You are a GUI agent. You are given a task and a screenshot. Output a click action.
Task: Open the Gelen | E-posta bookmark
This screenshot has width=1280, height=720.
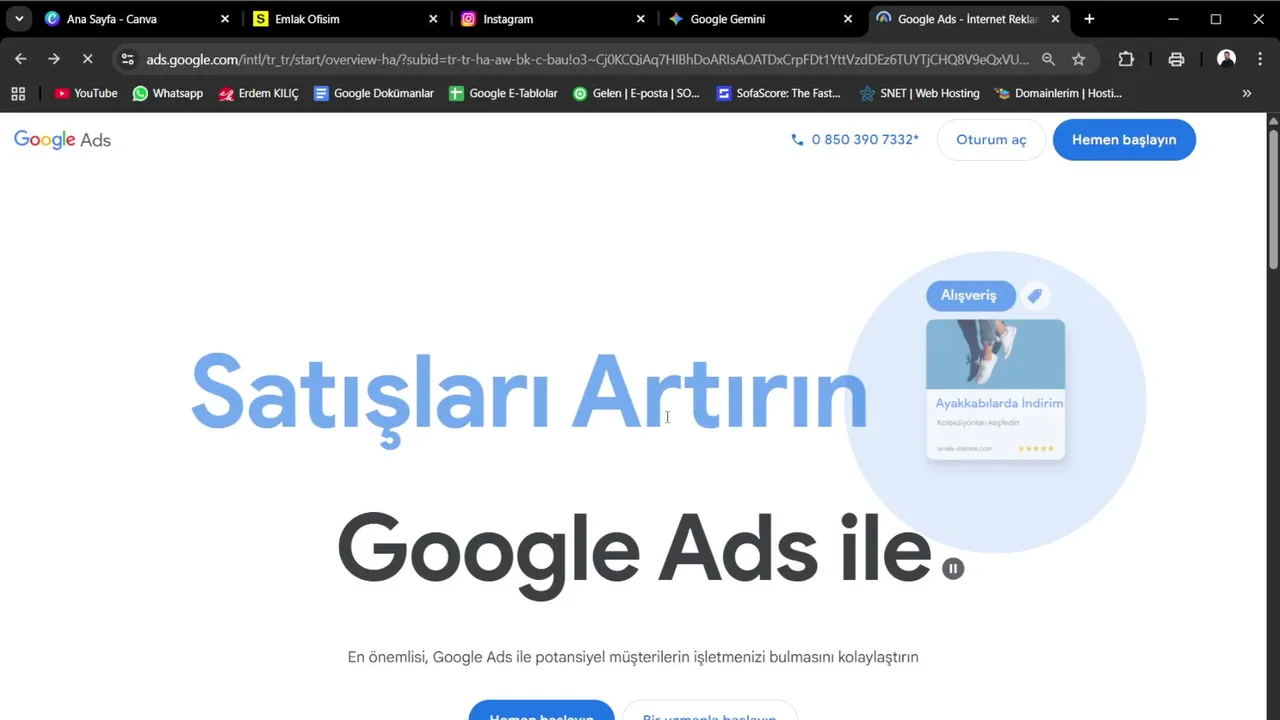point(636,93)
